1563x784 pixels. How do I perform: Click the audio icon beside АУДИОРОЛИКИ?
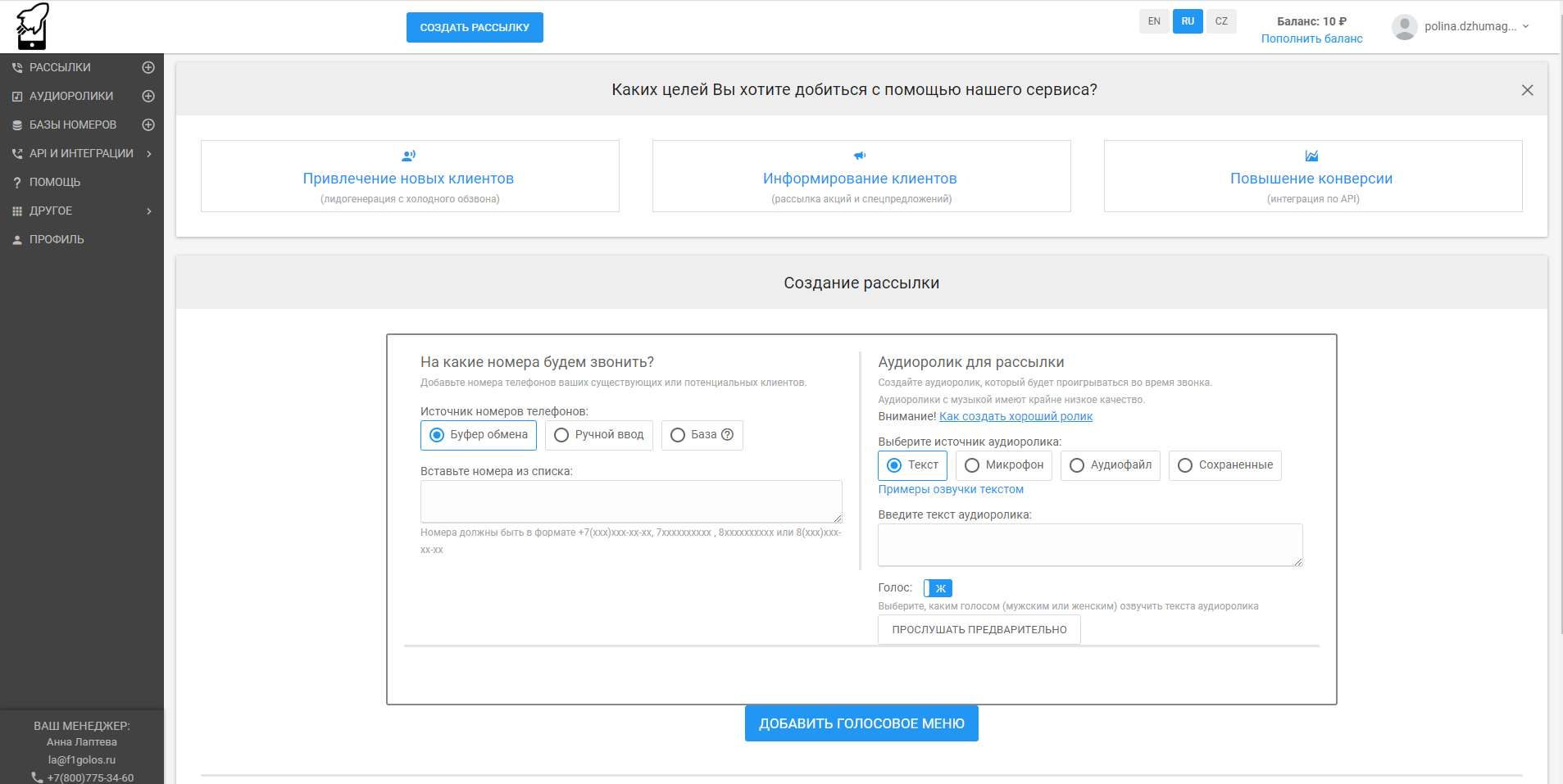point(17,97)
